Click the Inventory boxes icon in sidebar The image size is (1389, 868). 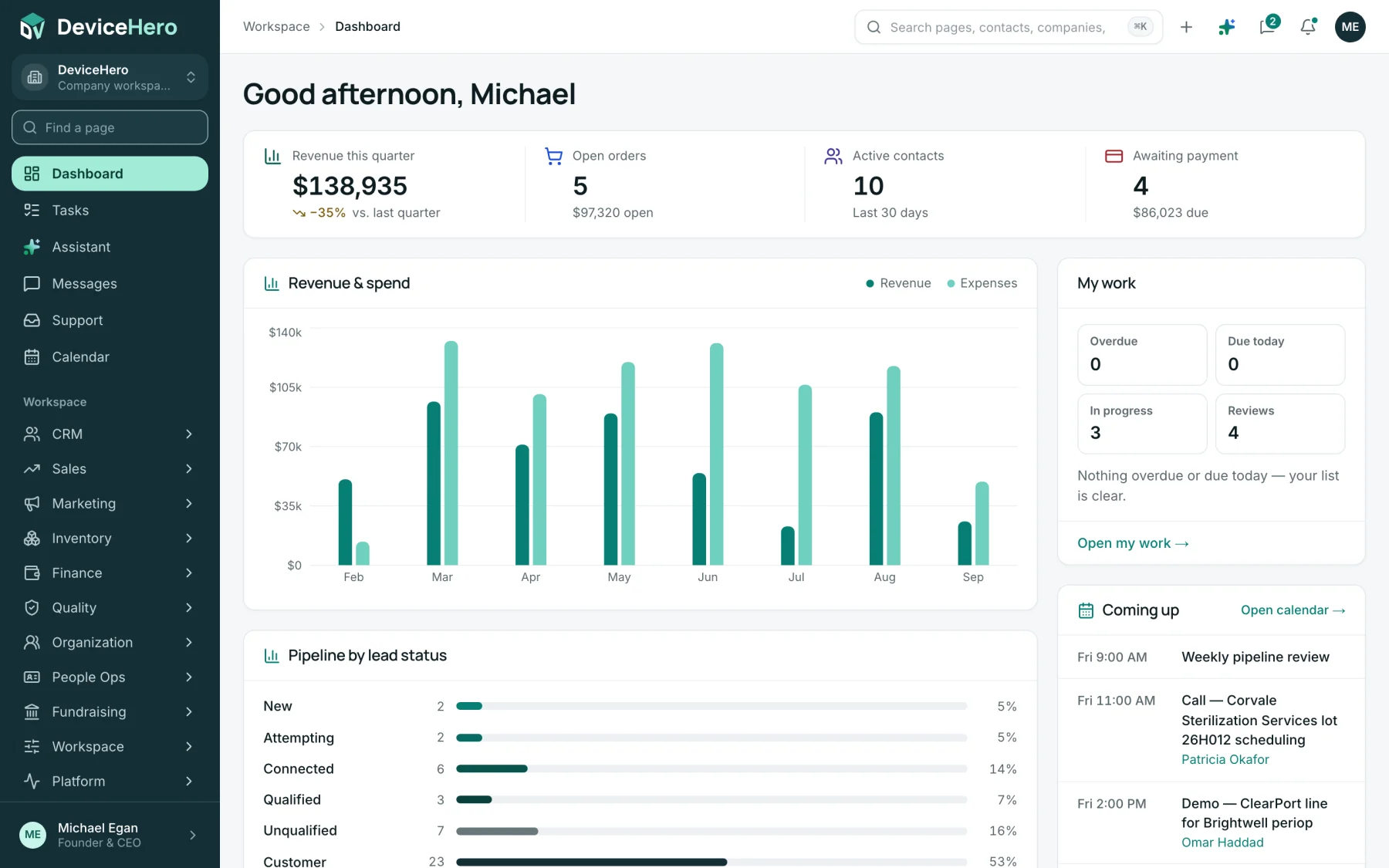[x=32, y=538]
